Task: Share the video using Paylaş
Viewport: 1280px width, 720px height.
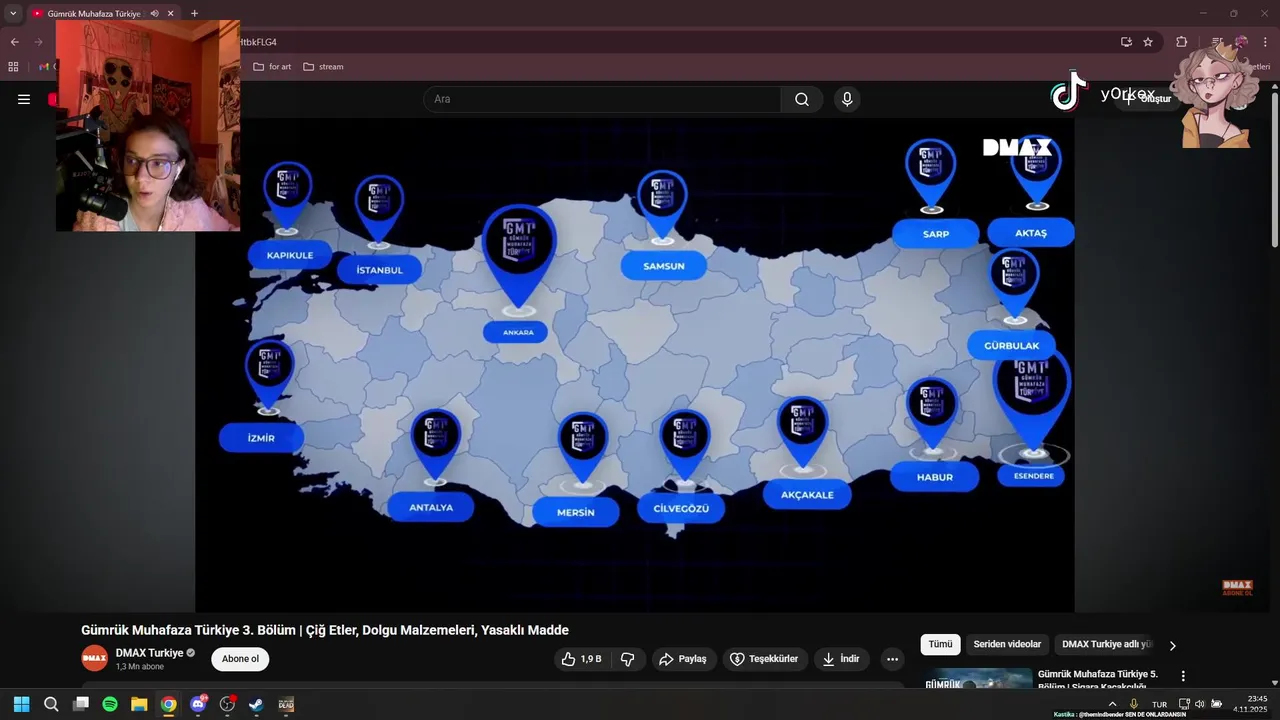Action: click(x=684, y=659)
